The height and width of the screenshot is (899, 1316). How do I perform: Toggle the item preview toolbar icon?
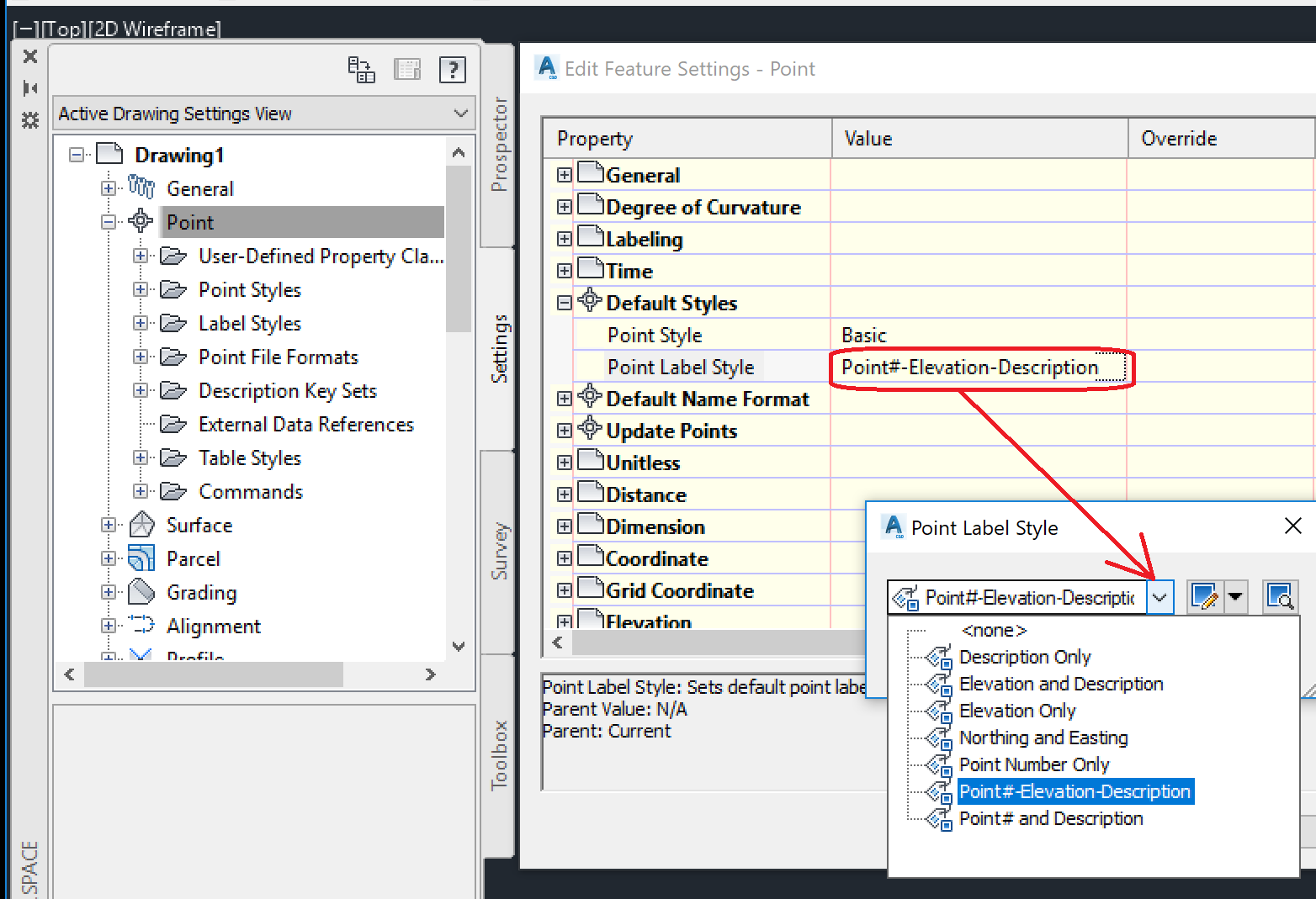coord(408,70)
